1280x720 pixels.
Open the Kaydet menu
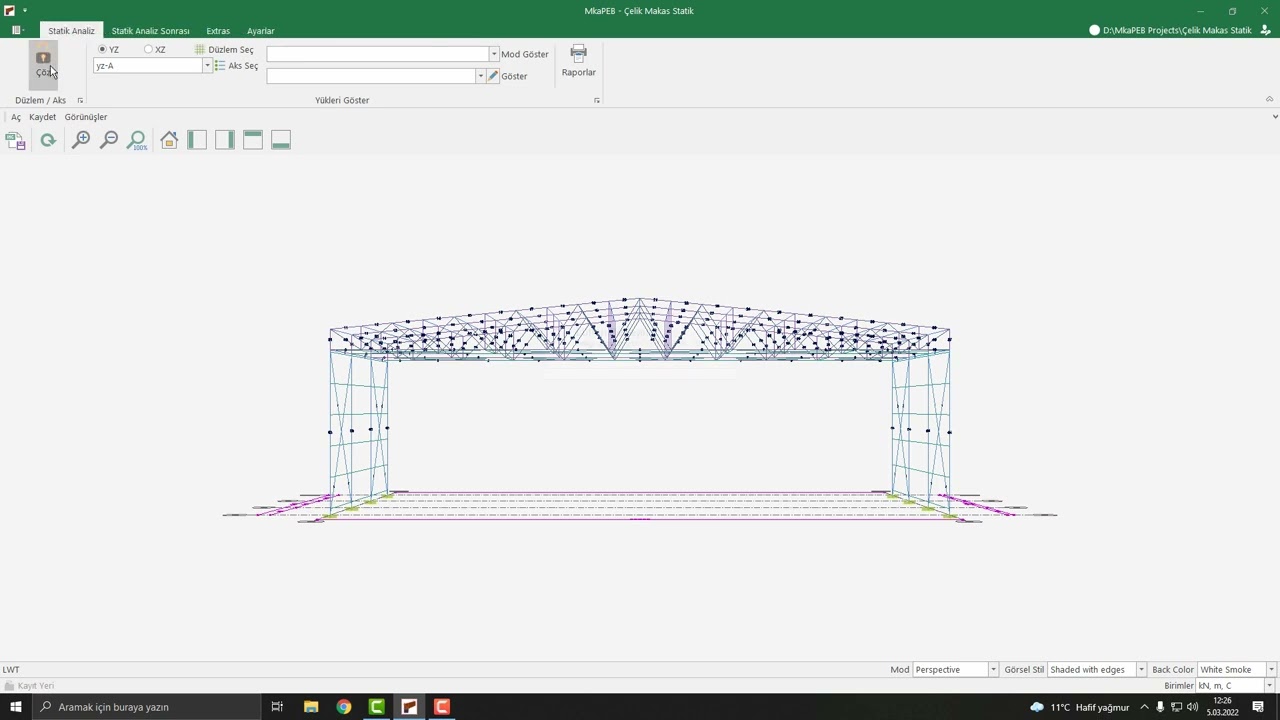click(x=43, y=117)
